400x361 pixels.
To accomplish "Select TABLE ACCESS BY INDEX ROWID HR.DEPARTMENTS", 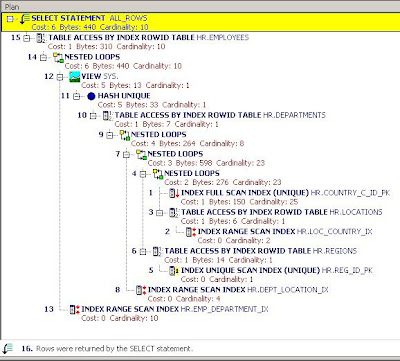I will (x=220, y=115).
